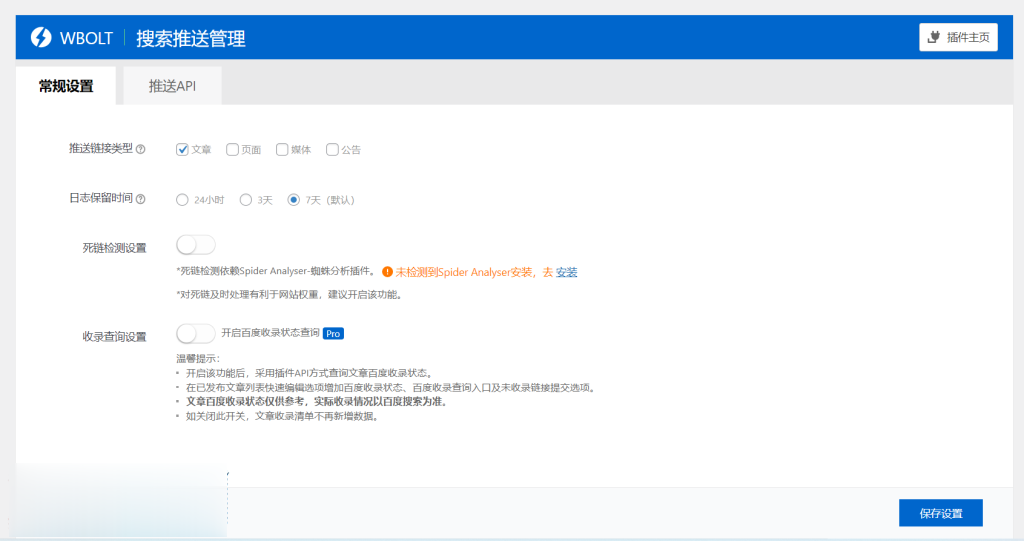Uncheck the 文章 checkbox
This screenshot has height=541, width=1024.
(182, 150)
